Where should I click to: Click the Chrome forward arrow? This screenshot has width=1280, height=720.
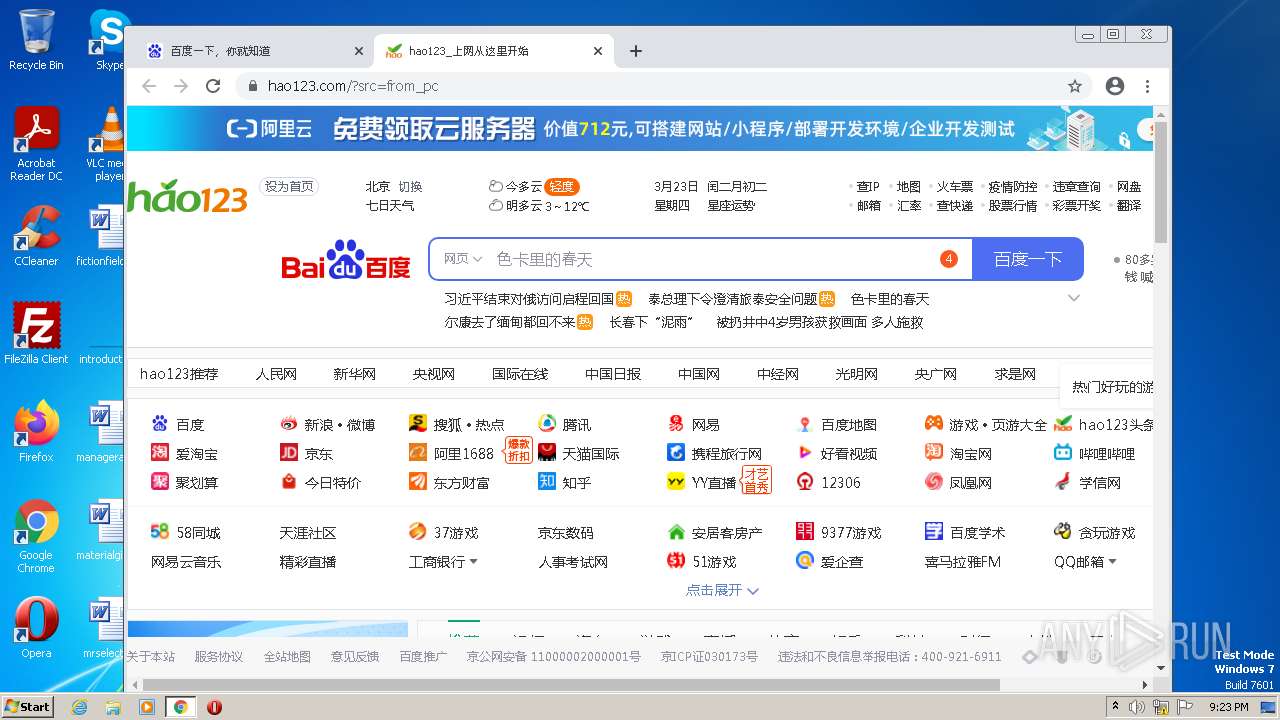181,86
